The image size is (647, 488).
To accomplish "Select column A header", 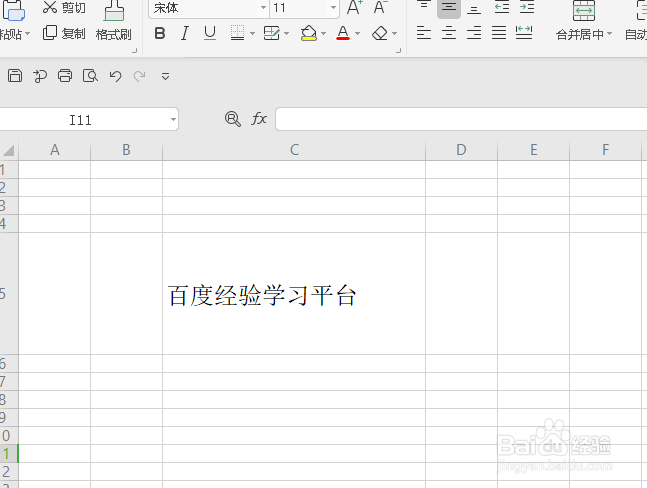I will coord(54,150).
